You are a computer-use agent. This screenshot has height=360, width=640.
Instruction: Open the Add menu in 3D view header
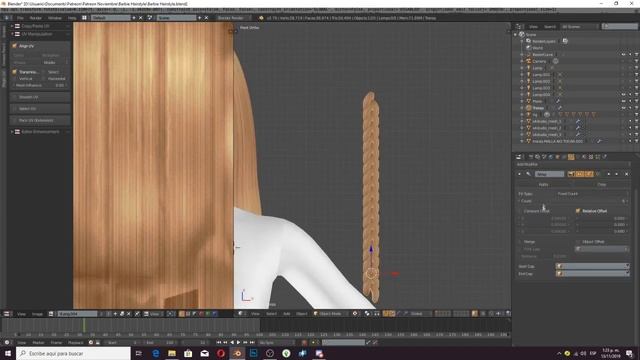[287, 313]
